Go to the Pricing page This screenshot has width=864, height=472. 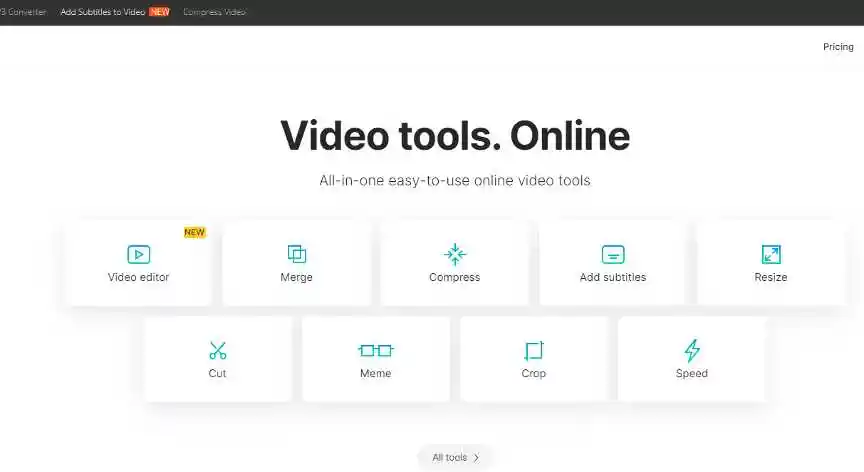coord(838,47)
